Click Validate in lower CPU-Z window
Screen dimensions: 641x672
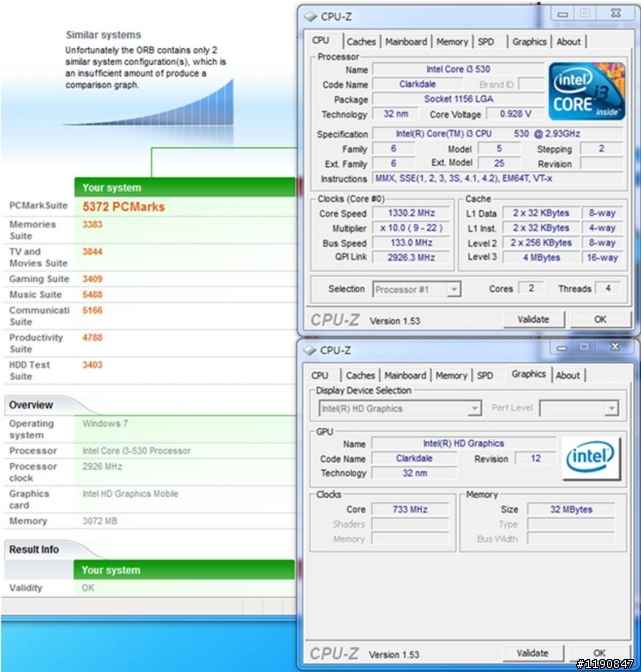click(x=533, y=653)
